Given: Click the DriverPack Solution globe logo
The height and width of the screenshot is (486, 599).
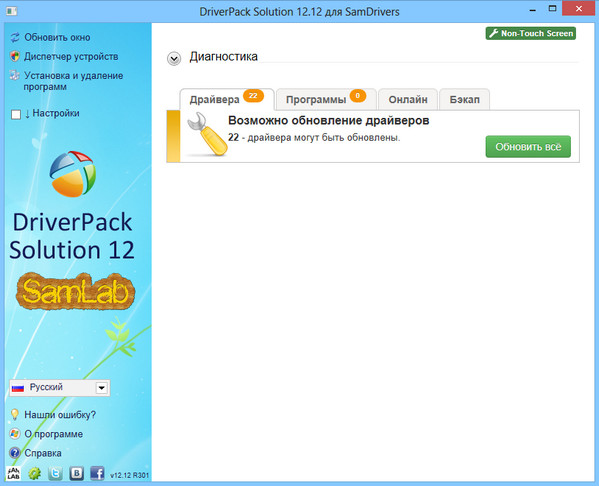Looking at the screenshot, I should [73, 174].
